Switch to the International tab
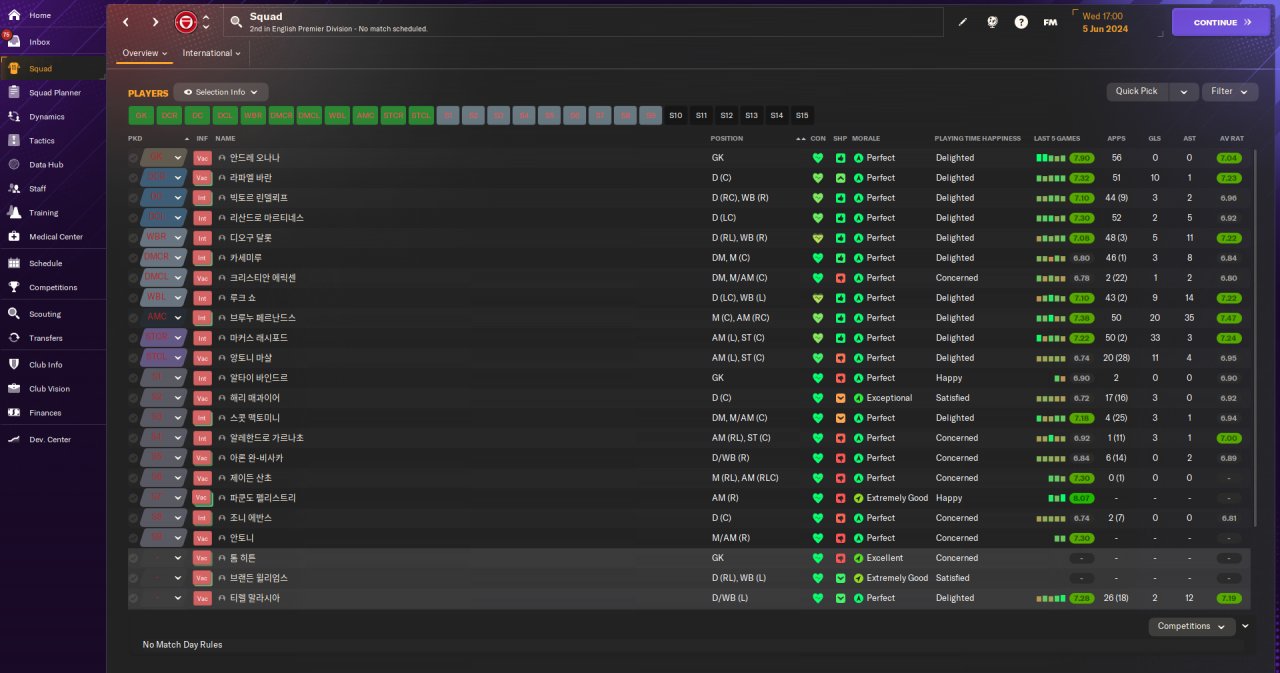 coord(212,53)
